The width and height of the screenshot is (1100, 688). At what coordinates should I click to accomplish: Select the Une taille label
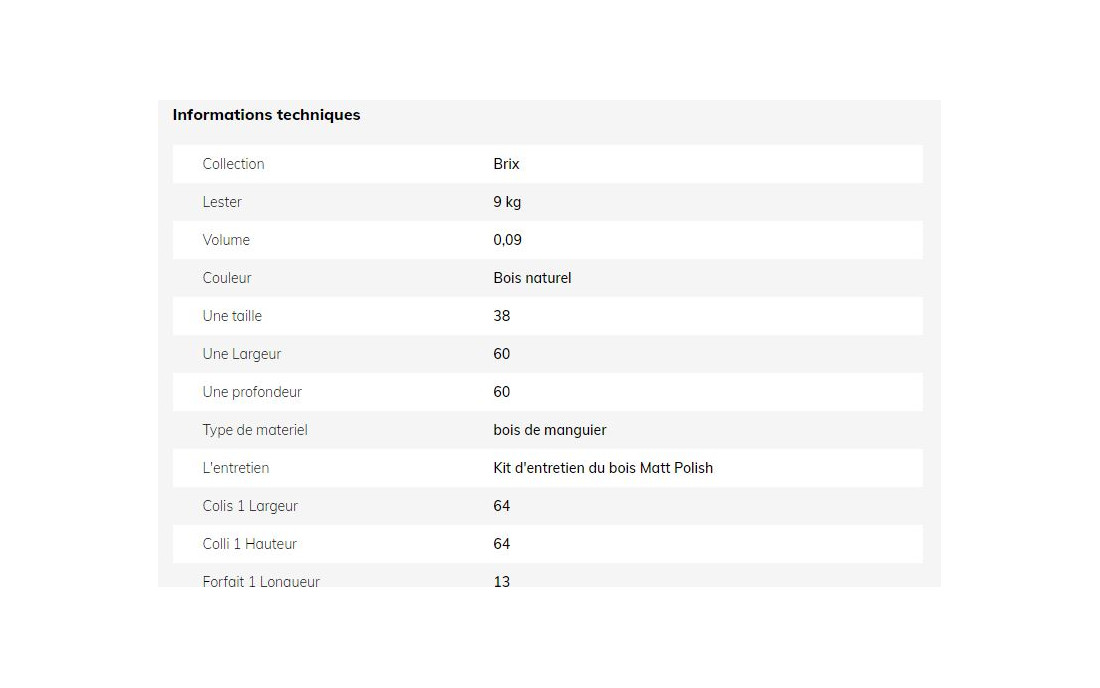232,316
